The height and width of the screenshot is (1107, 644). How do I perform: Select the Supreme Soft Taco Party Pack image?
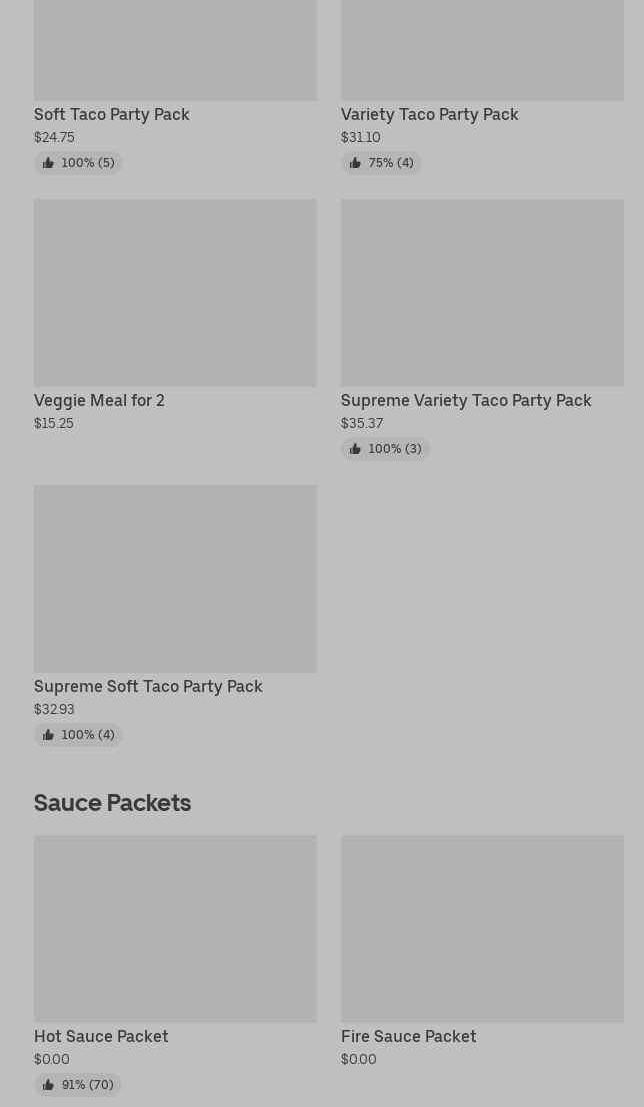coord(175,578)
